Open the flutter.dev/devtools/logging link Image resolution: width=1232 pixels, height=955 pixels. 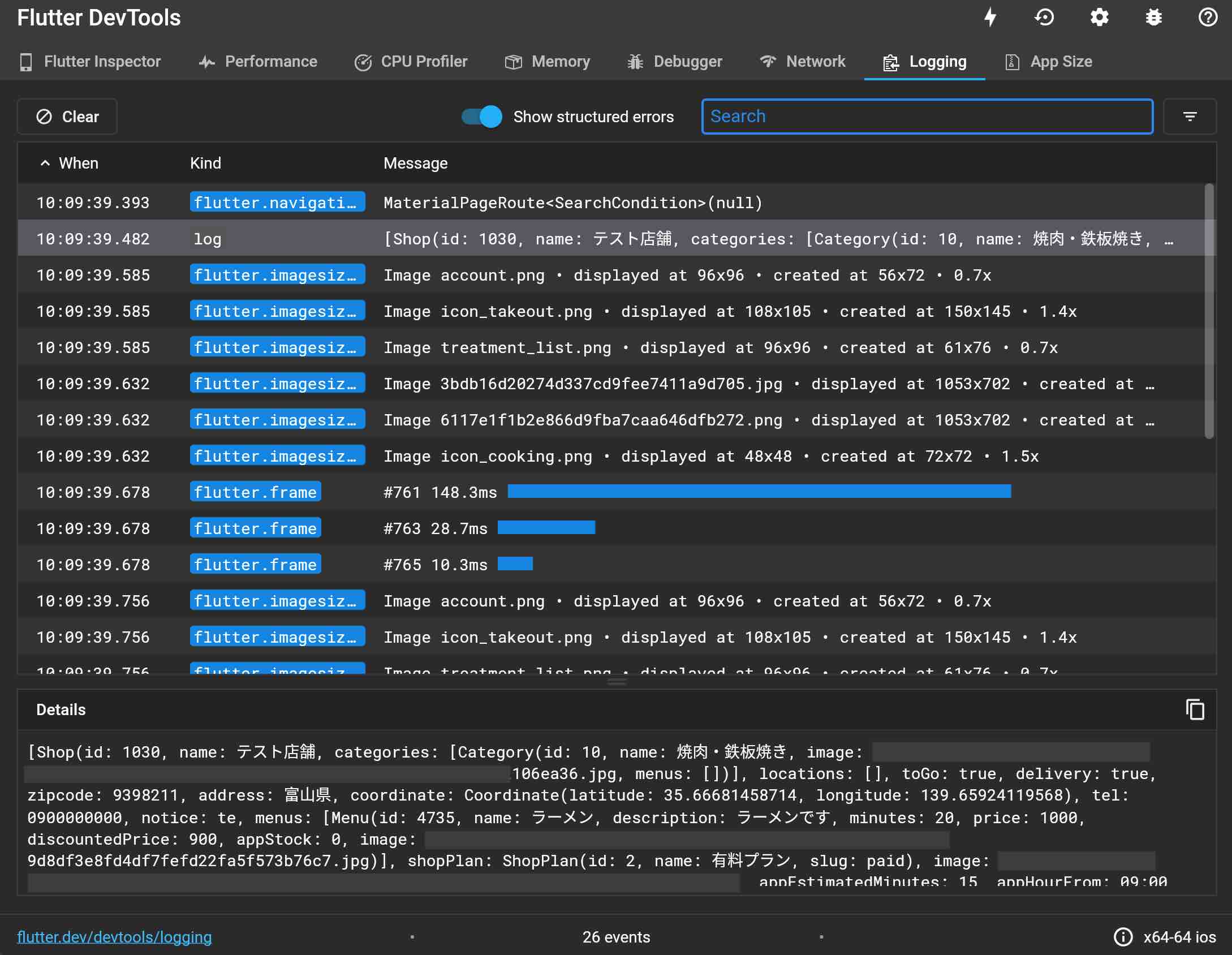[x=114, y=937]
